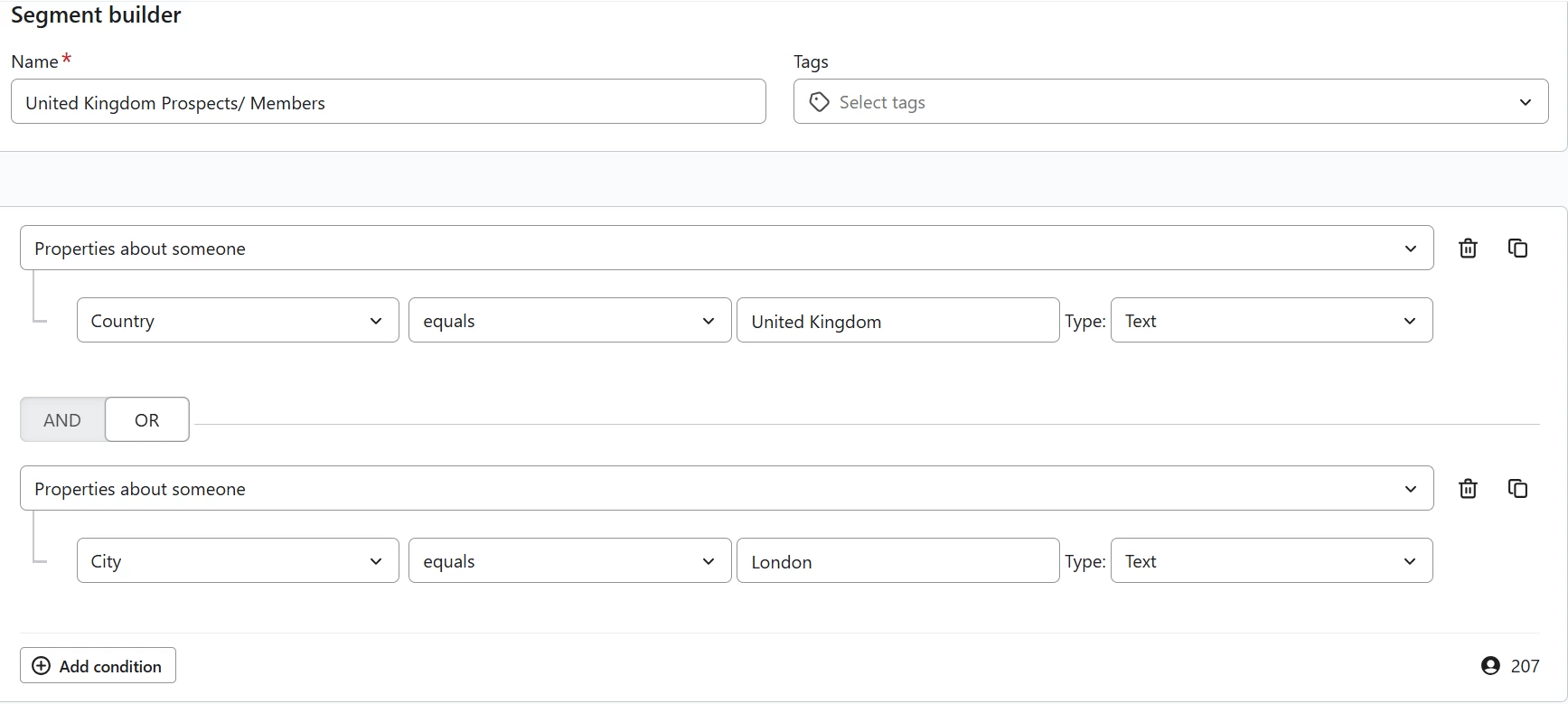This screenshot has height=704, width=1568.
Task: Edit the London value field
Action: [897, 561]
